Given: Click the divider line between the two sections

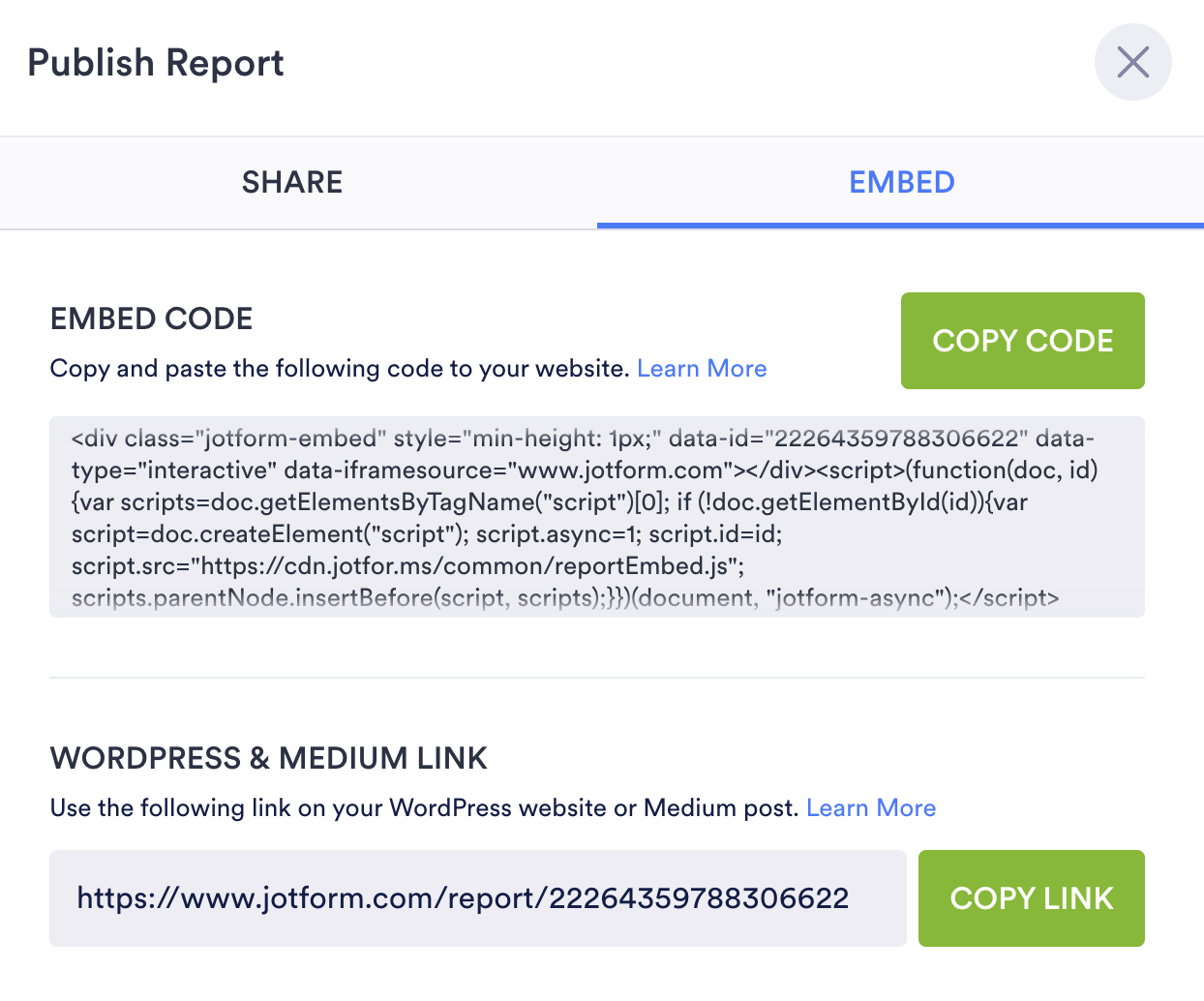Looking at the screenshot, I should coord(596,678).
